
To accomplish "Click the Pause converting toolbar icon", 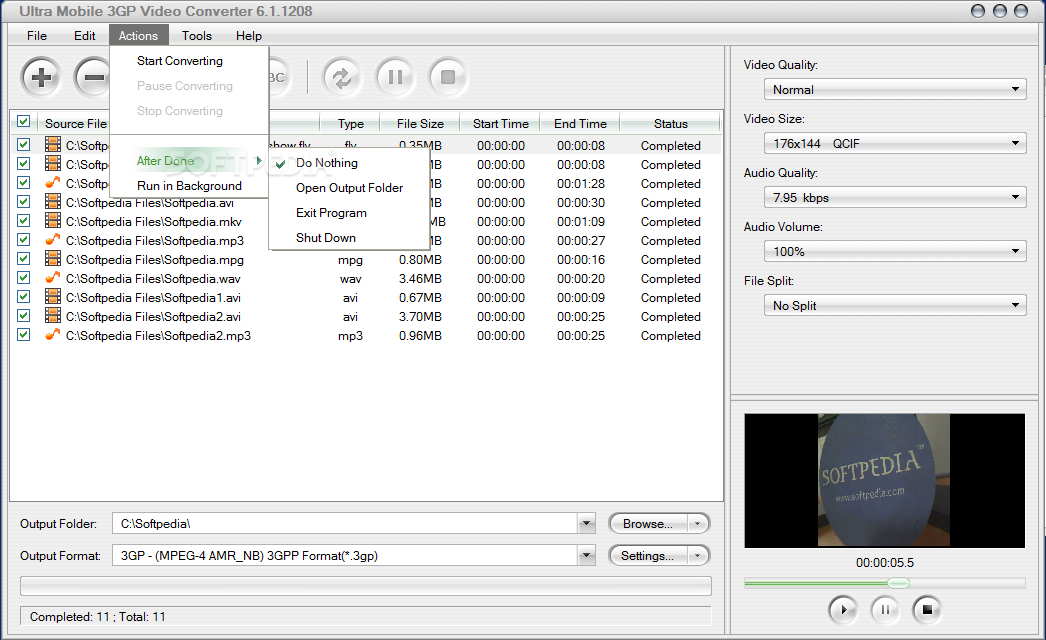I will tap(395, 77).
